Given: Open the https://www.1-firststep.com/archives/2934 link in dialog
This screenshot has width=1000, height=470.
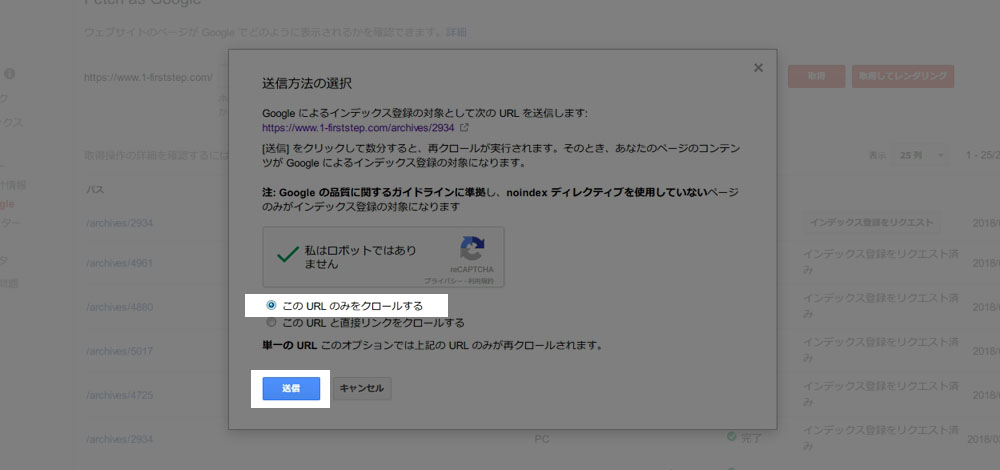Looking at the screenshot, I should tap(358, 128).
